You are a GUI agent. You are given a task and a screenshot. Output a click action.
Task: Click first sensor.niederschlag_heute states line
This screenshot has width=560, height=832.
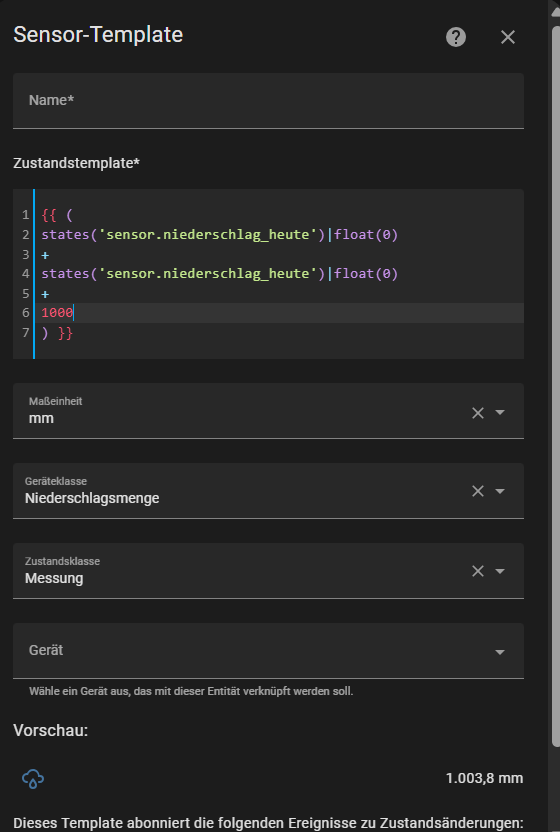[220, 235]
